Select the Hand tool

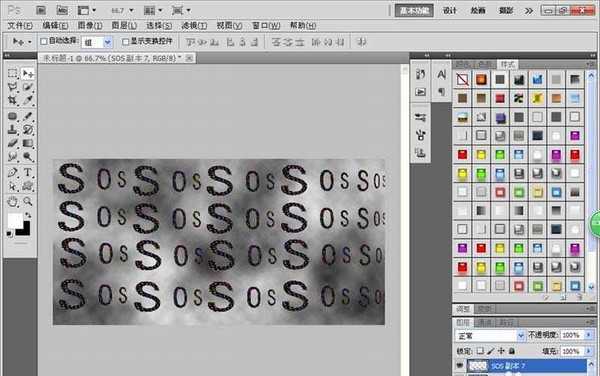click(12, 201)
